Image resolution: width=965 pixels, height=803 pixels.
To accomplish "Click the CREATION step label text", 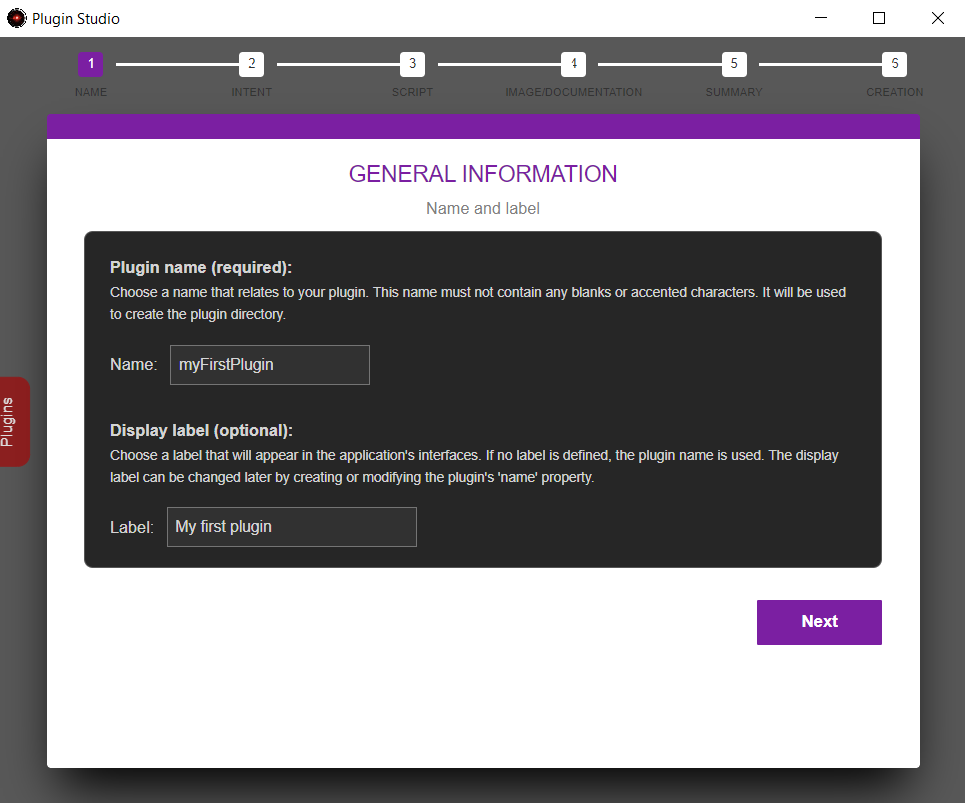I will click(895, 92).
